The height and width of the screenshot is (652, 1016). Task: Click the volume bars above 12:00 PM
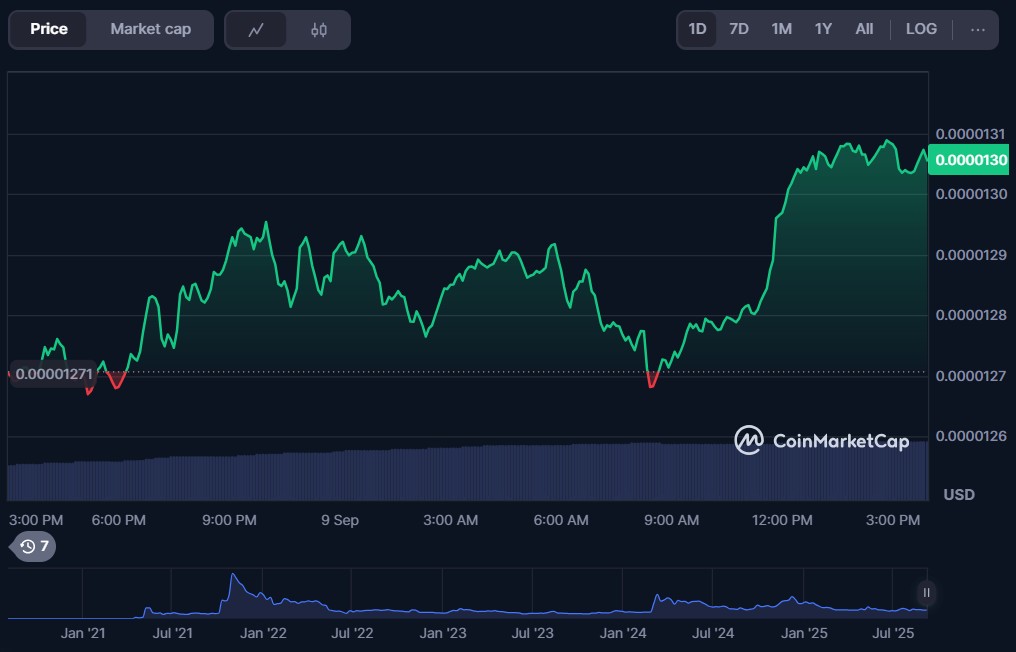(781, 470)
